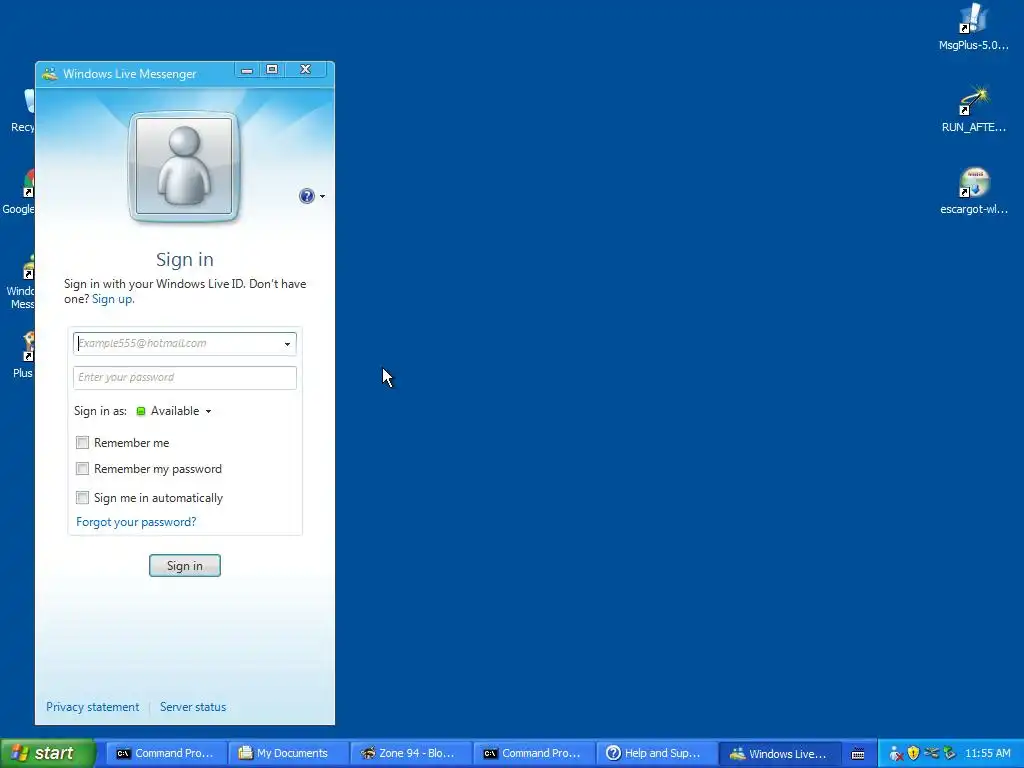Click the profile display picture frame
The height and width of the screenshot is (768, 1024).
click(185, 167)
